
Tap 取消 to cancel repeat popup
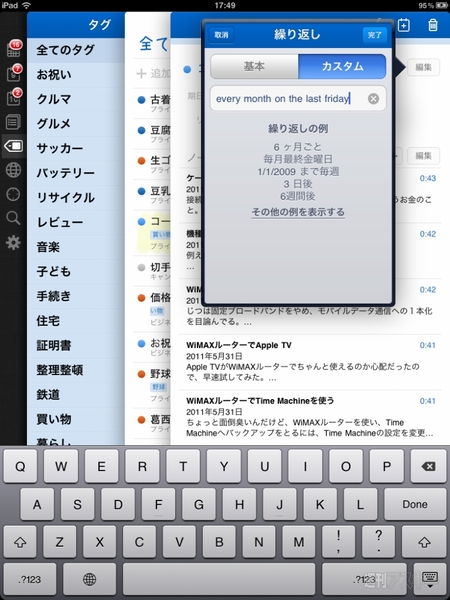tap(222, 35)
